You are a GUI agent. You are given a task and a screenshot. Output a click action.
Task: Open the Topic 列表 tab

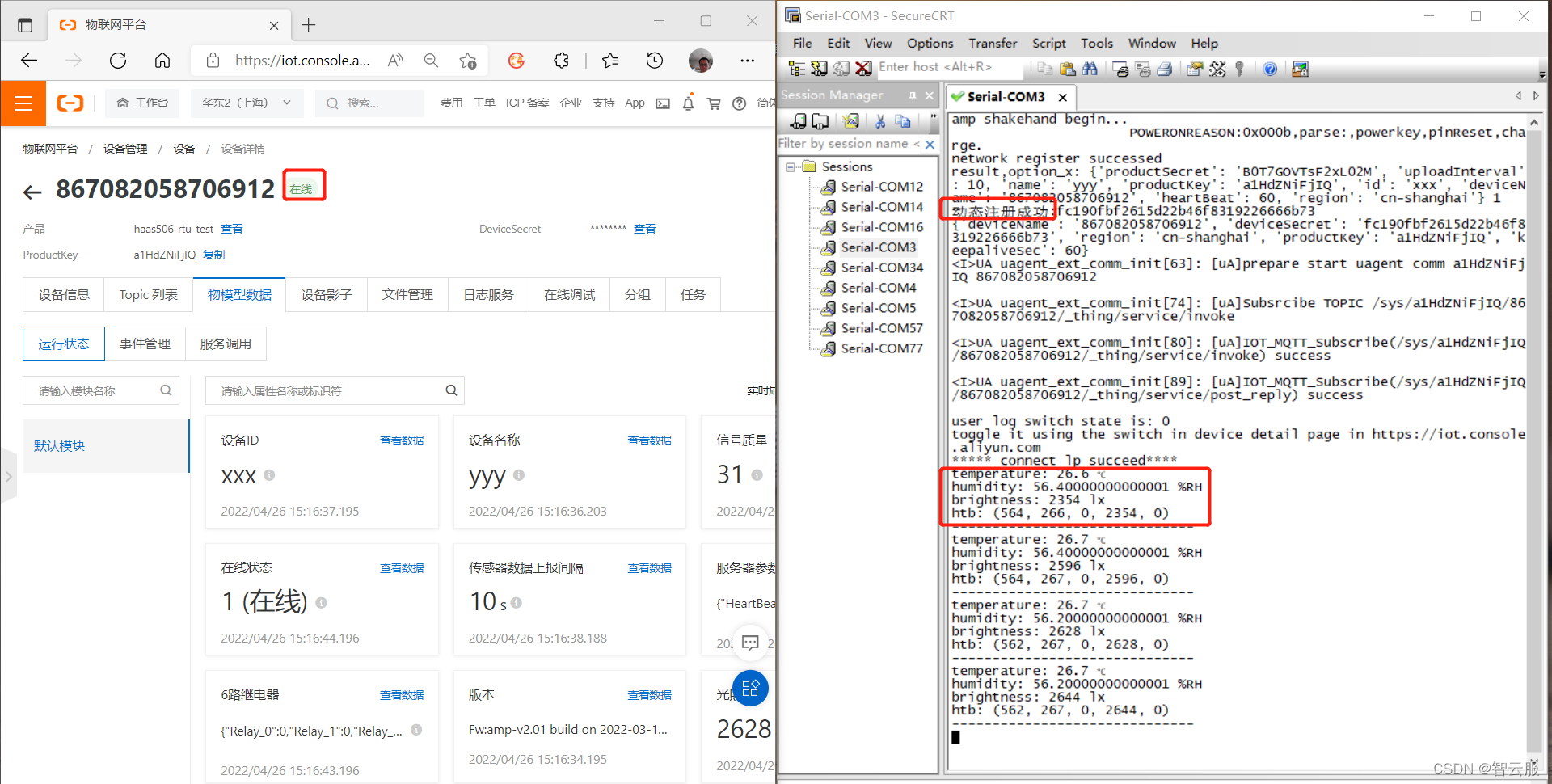[148, 295]
